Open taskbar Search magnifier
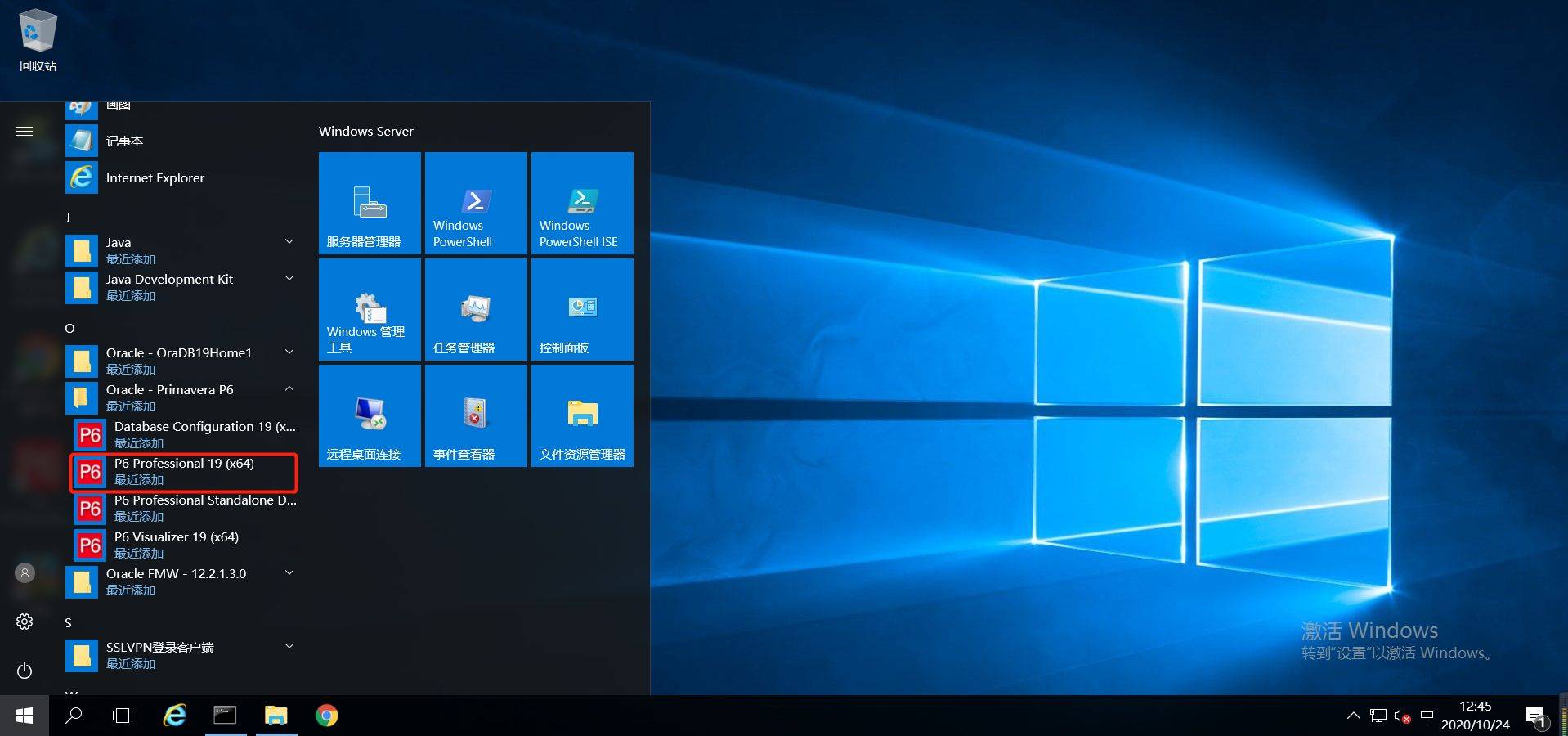Viewport: 1568px width, 736px height. point(74,716)
